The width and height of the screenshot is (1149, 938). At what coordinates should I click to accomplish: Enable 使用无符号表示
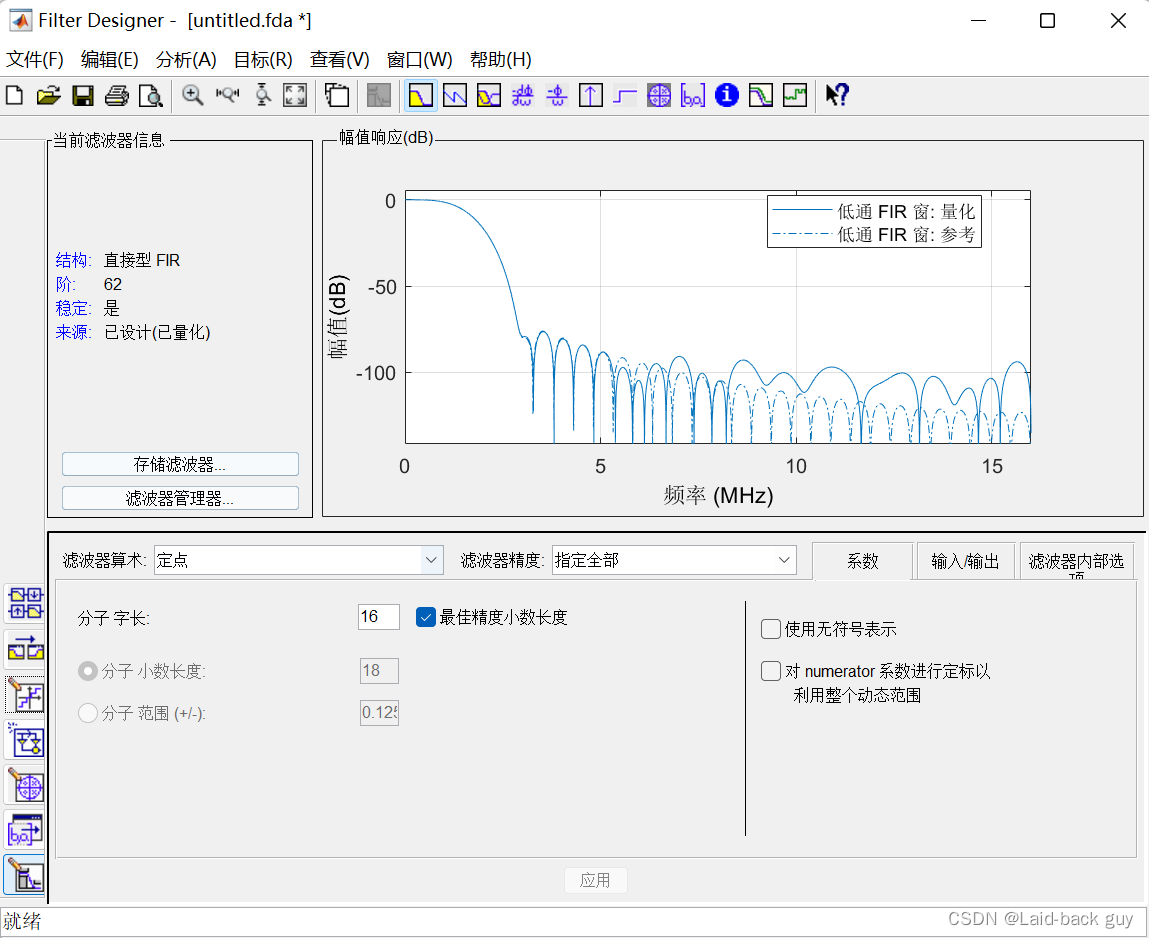click(x=770, y=629)
